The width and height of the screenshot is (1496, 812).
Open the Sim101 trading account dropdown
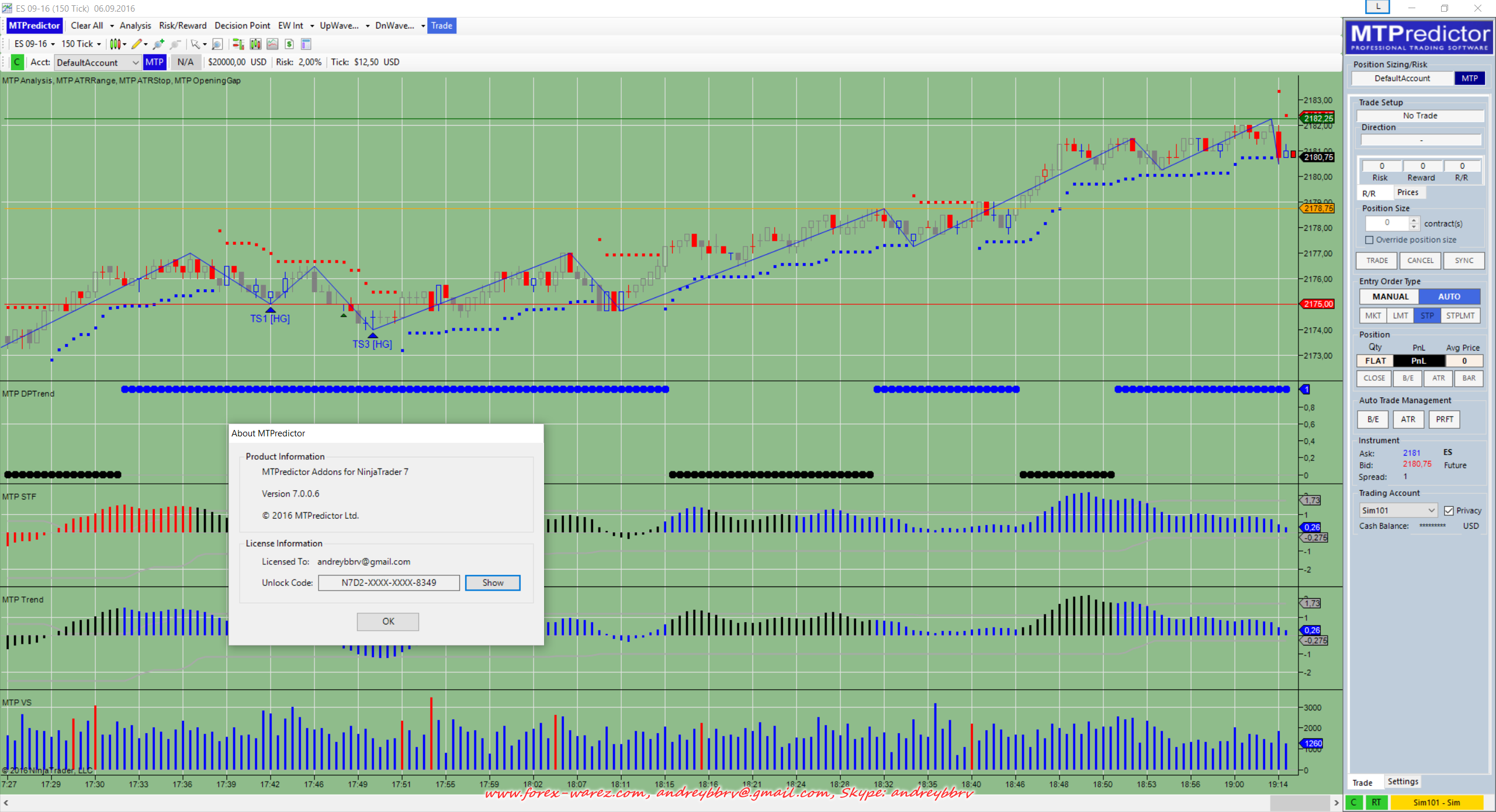(1397, 511)
